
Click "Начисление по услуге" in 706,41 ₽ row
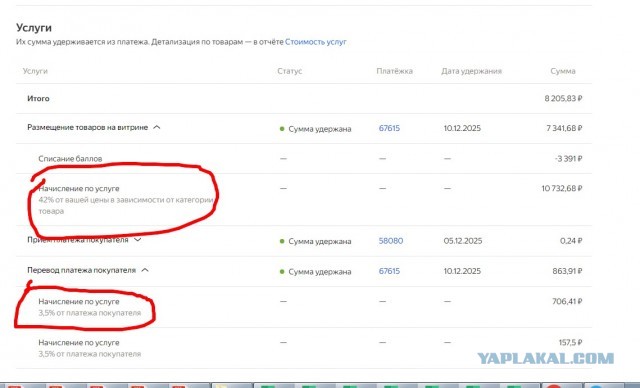click(x=79, y=302)
